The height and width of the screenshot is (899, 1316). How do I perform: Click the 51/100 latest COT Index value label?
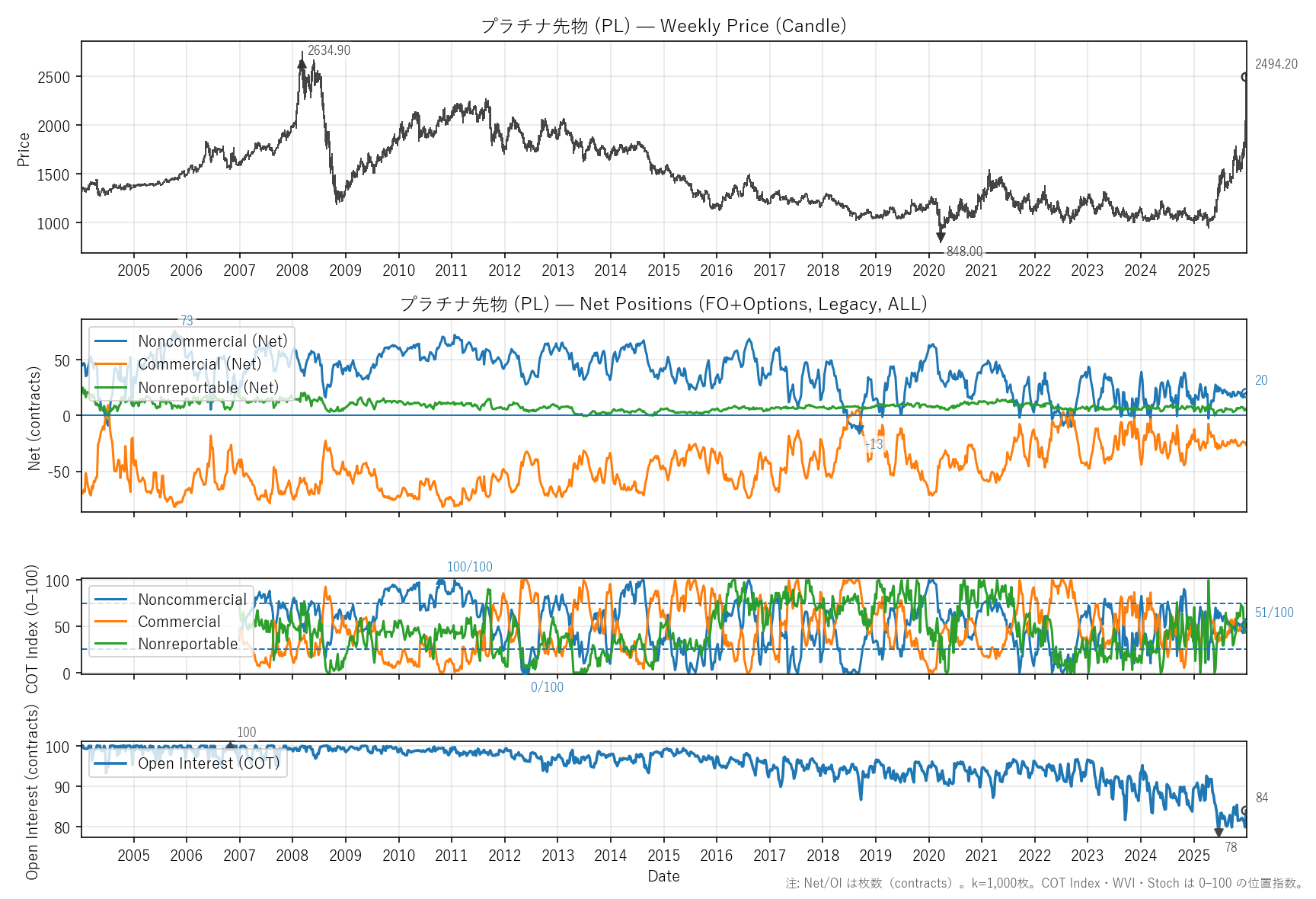click(1274, 613)
